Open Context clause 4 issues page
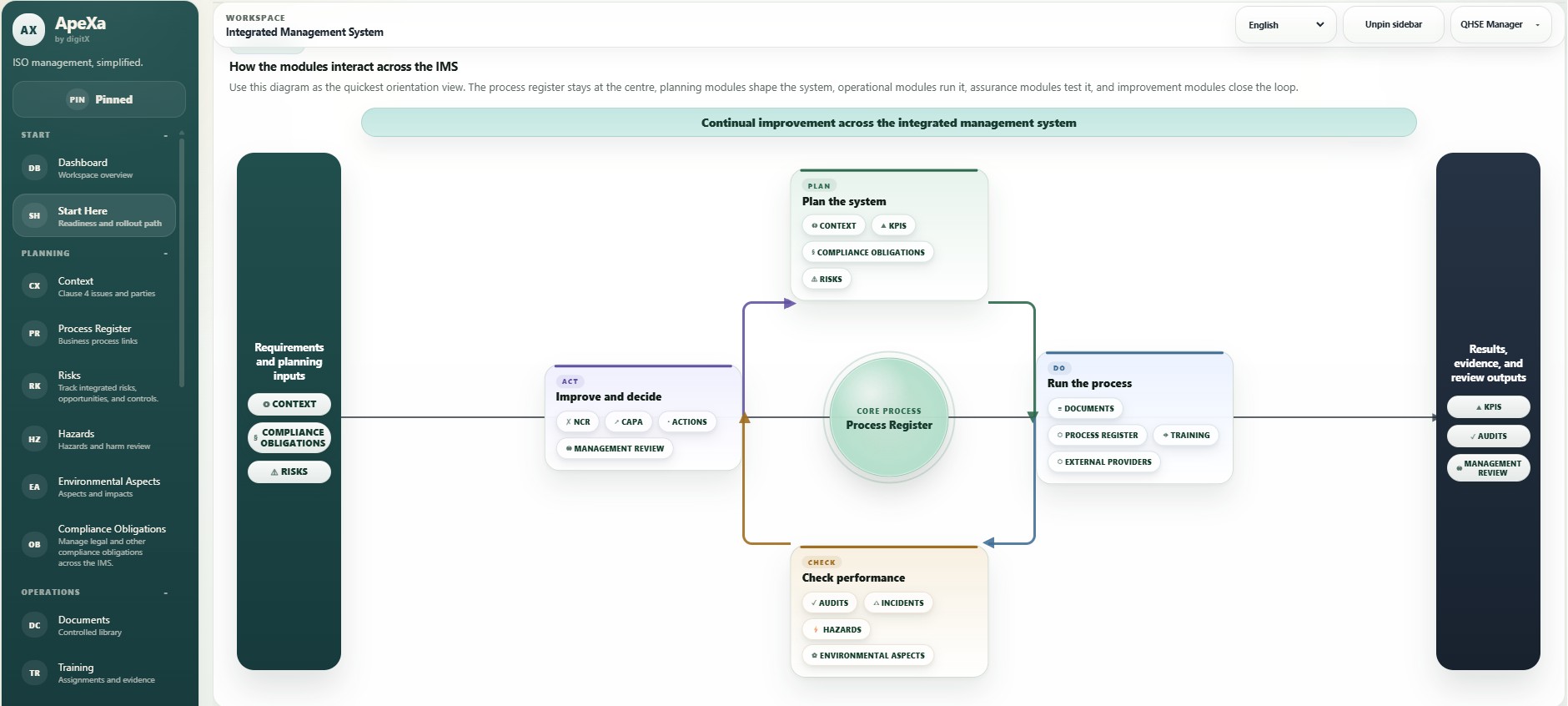The image size is (1568, 706). coord(94,286)
